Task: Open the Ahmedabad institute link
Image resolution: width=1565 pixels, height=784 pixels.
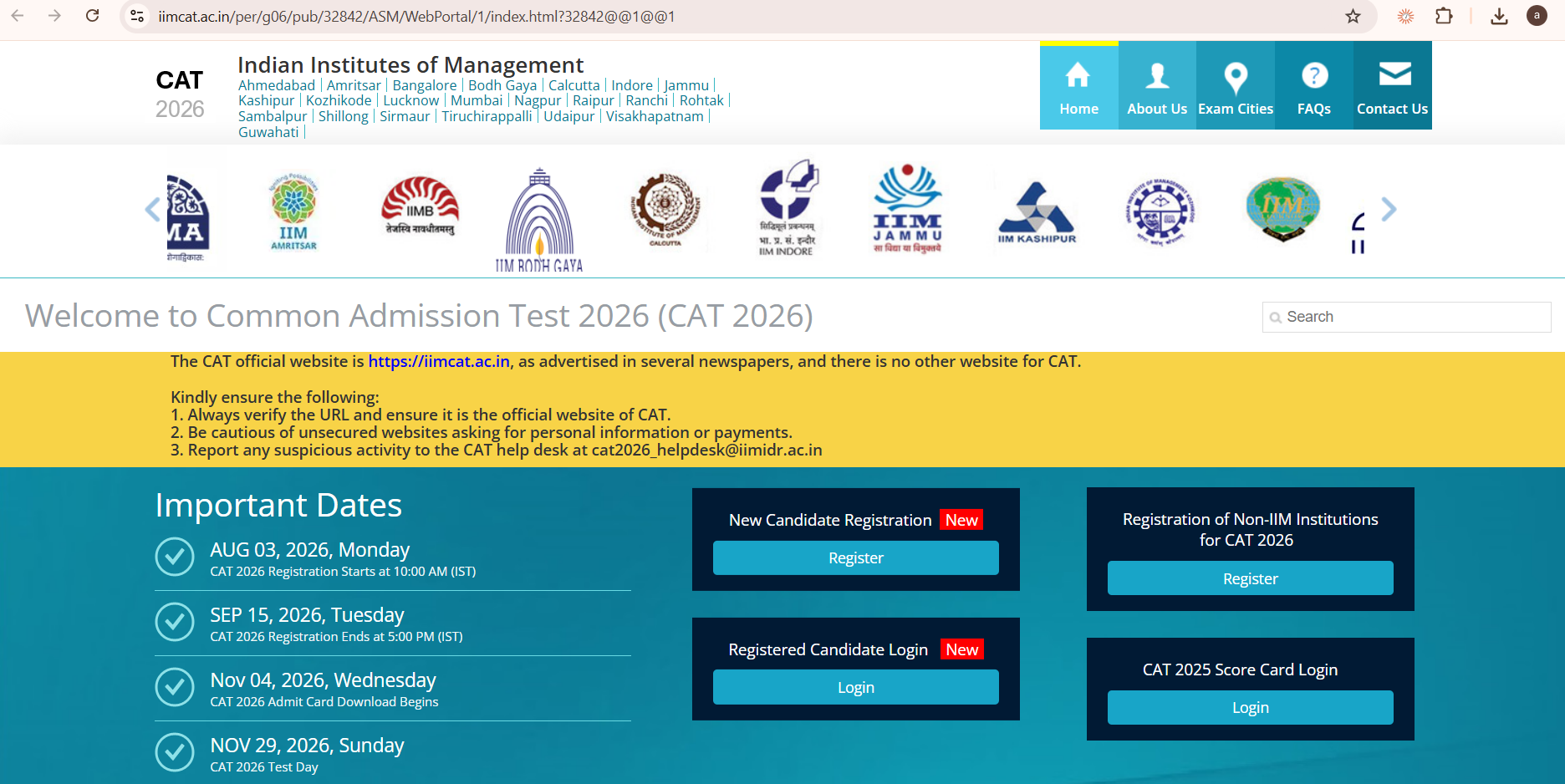Action: (x=277, y=85)
